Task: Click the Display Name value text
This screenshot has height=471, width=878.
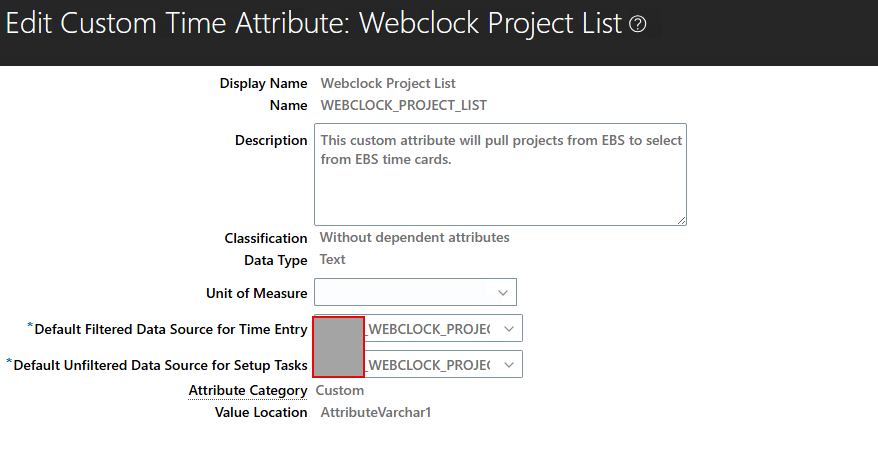Action: [388, 83]
